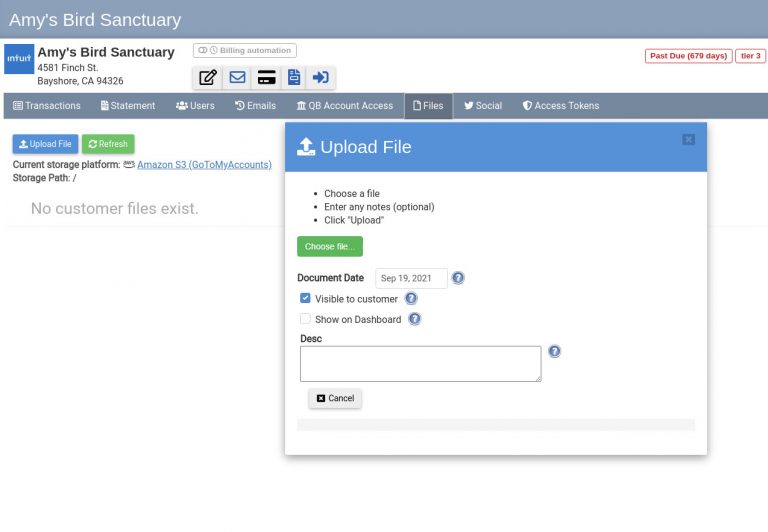Open the Social tab
This screenshot has height=532, width=768.
coord(483,106)
